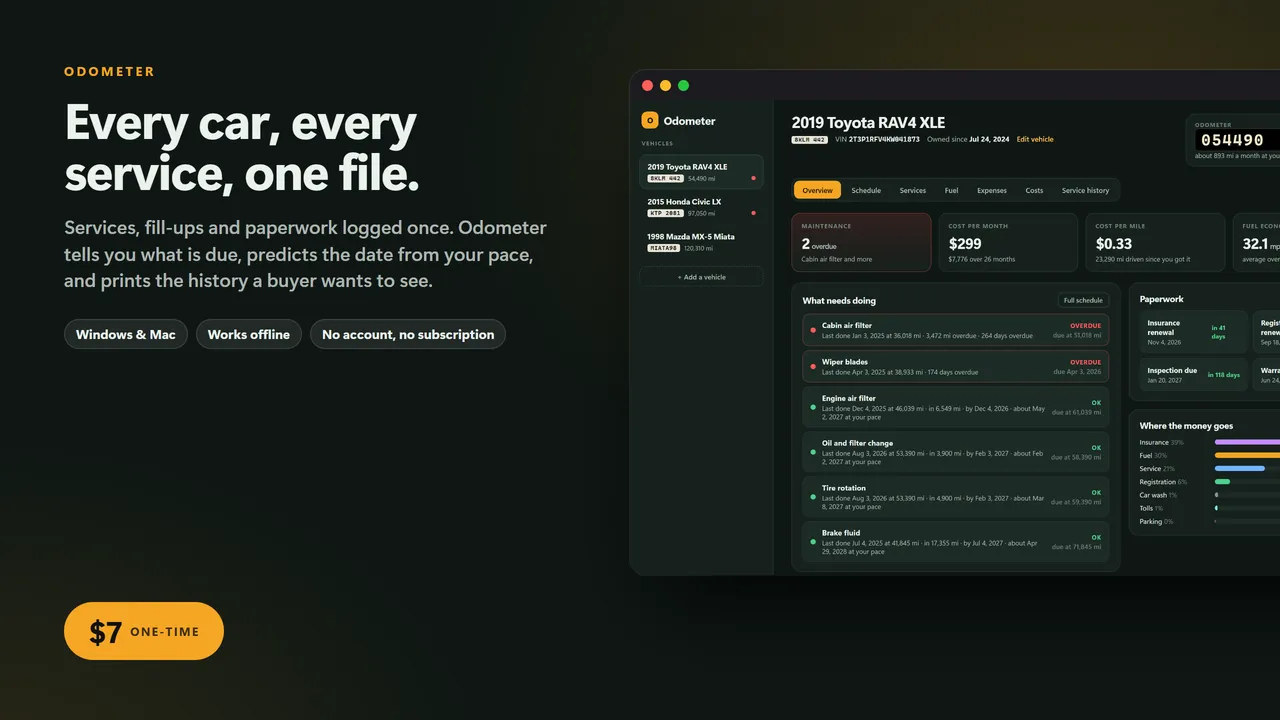Go to the Costs tab
This screenshot has height=720, width=1280.
[1034, 190]
